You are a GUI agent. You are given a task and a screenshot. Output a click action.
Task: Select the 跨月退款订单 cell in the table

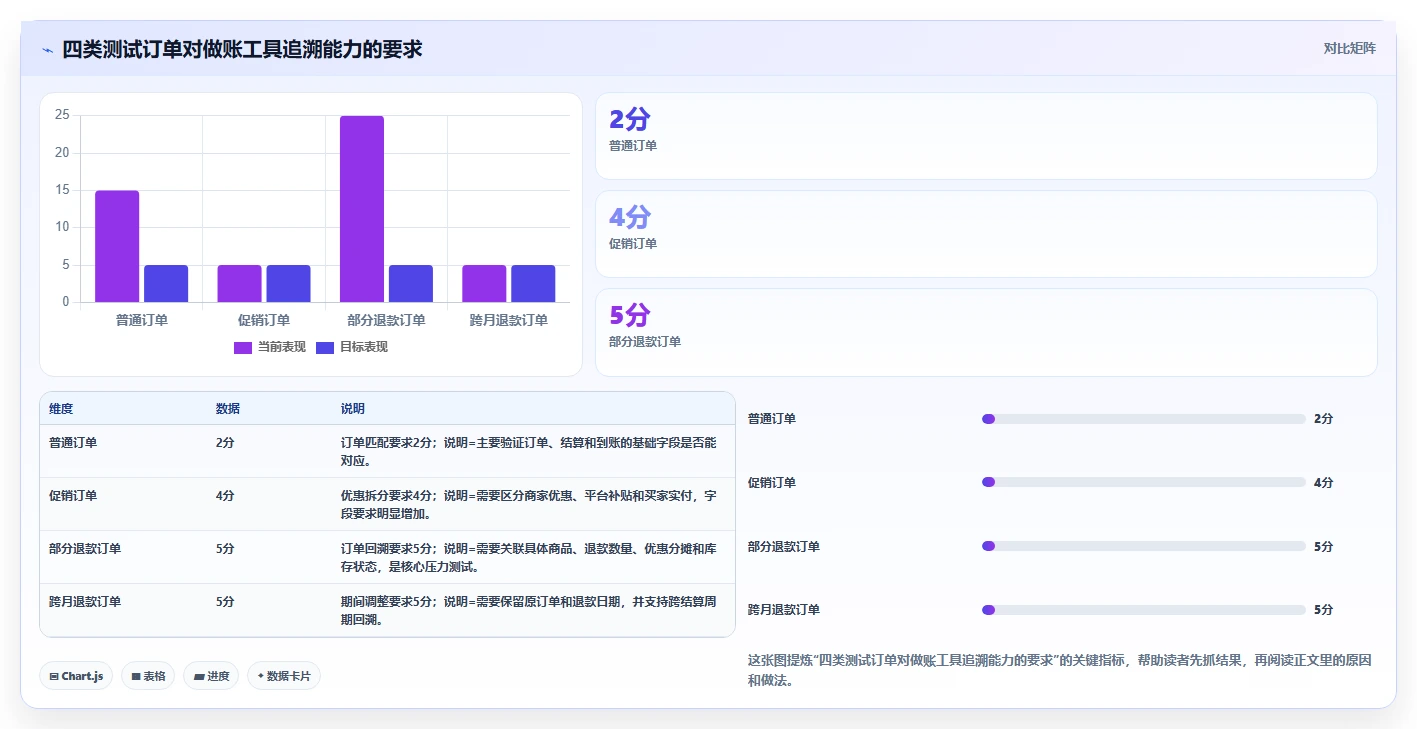point(85,601)
